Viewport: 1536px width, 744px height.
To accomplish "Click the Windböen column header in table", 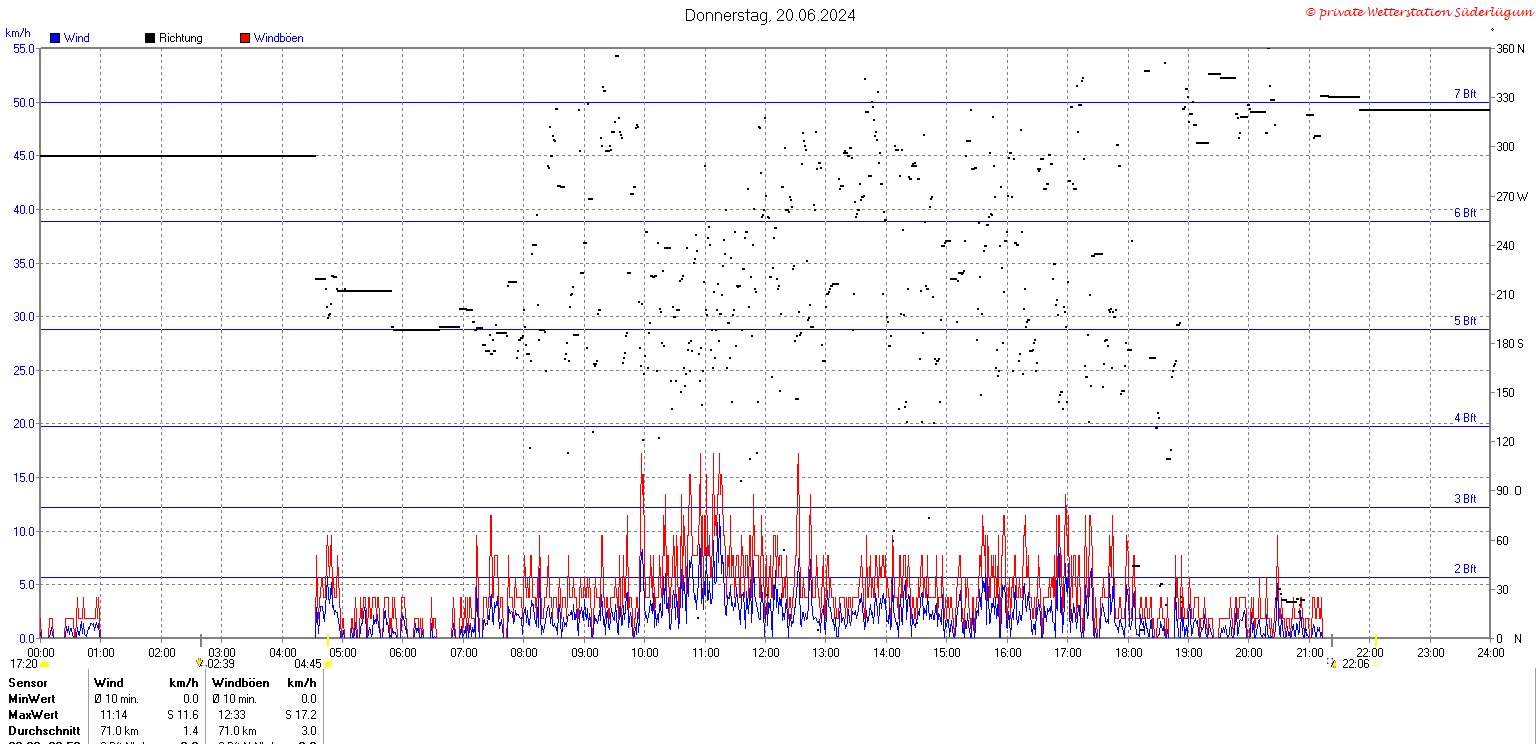I will (x=241, y=683).
